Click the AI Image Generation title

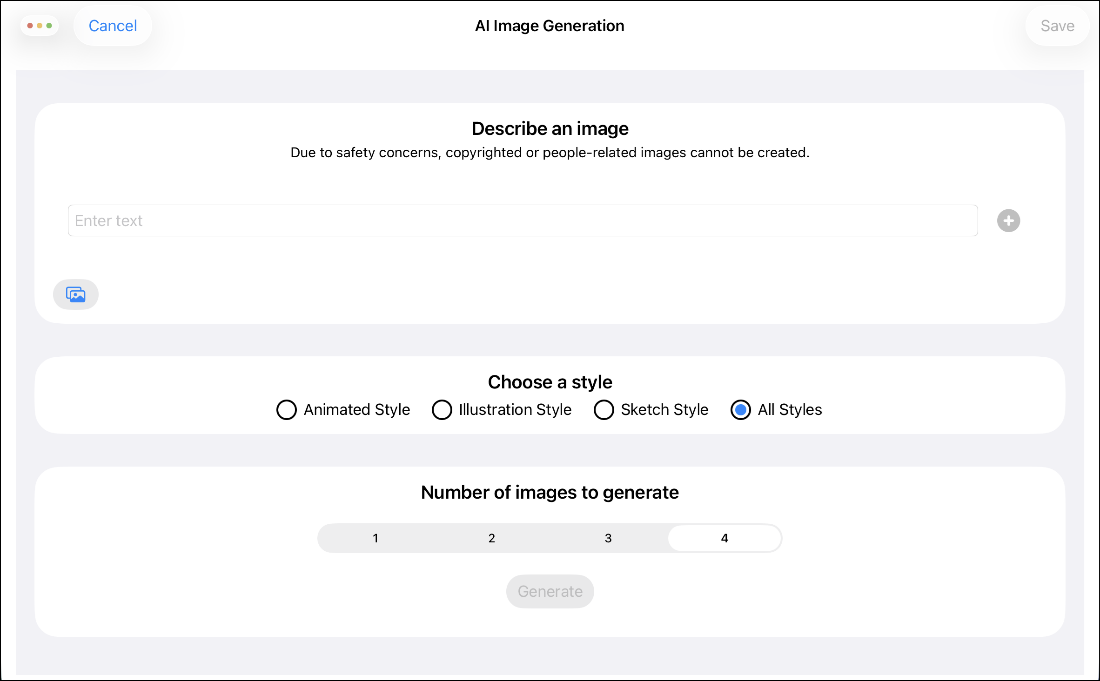click(x=549, y=26)
